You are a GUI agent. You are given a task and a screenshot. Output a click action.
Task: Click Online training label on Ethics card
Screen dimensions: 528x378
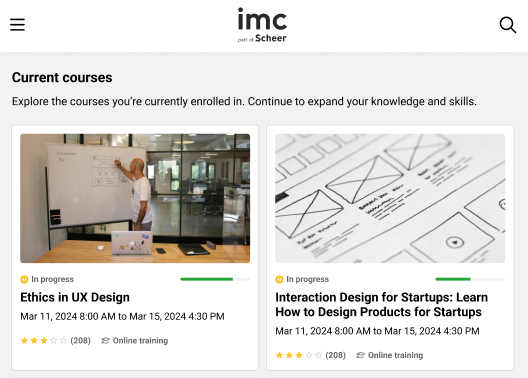pos(140,341)
